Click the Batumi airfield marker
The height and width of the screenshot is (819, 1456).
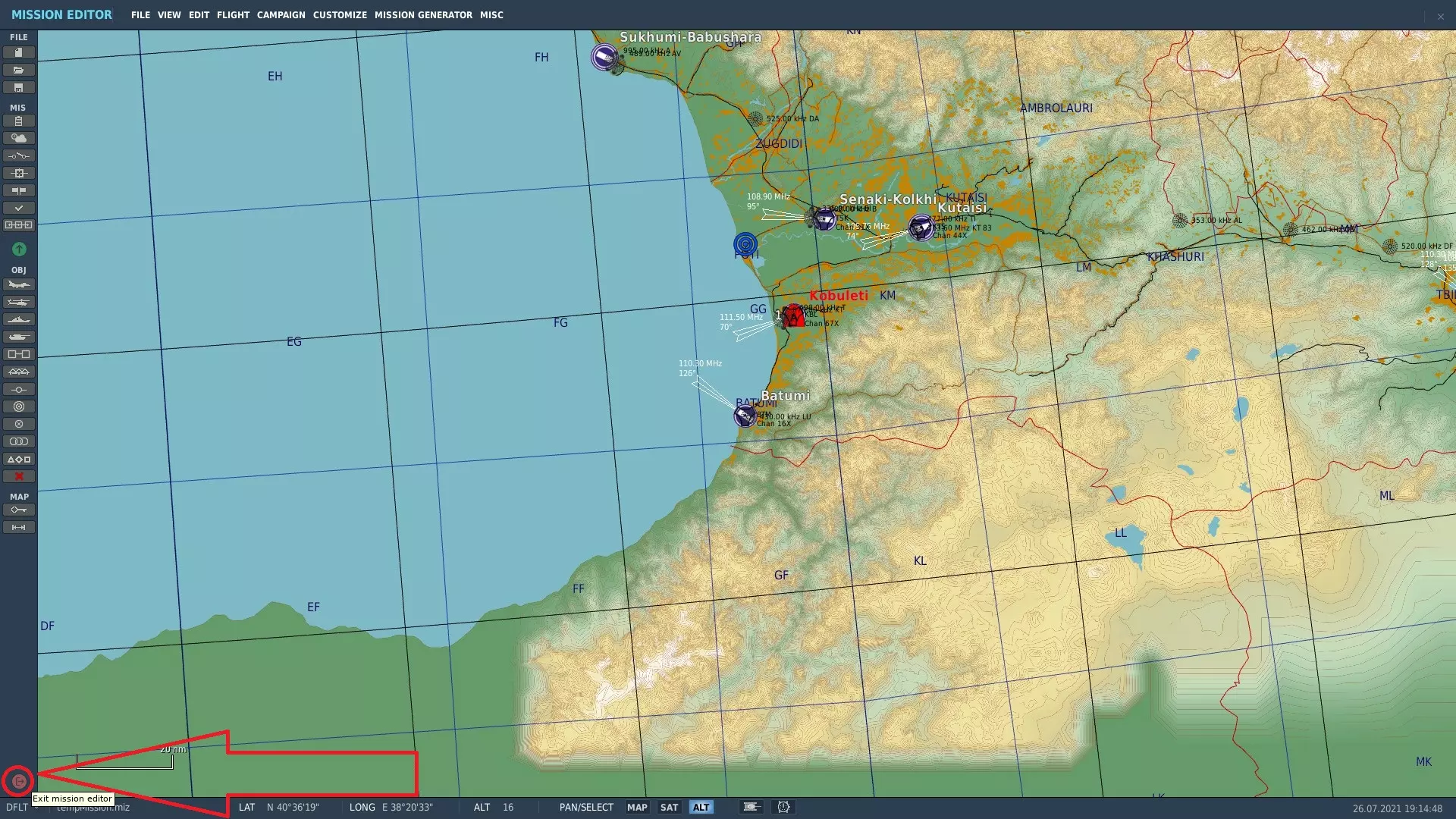click(745, 416)
